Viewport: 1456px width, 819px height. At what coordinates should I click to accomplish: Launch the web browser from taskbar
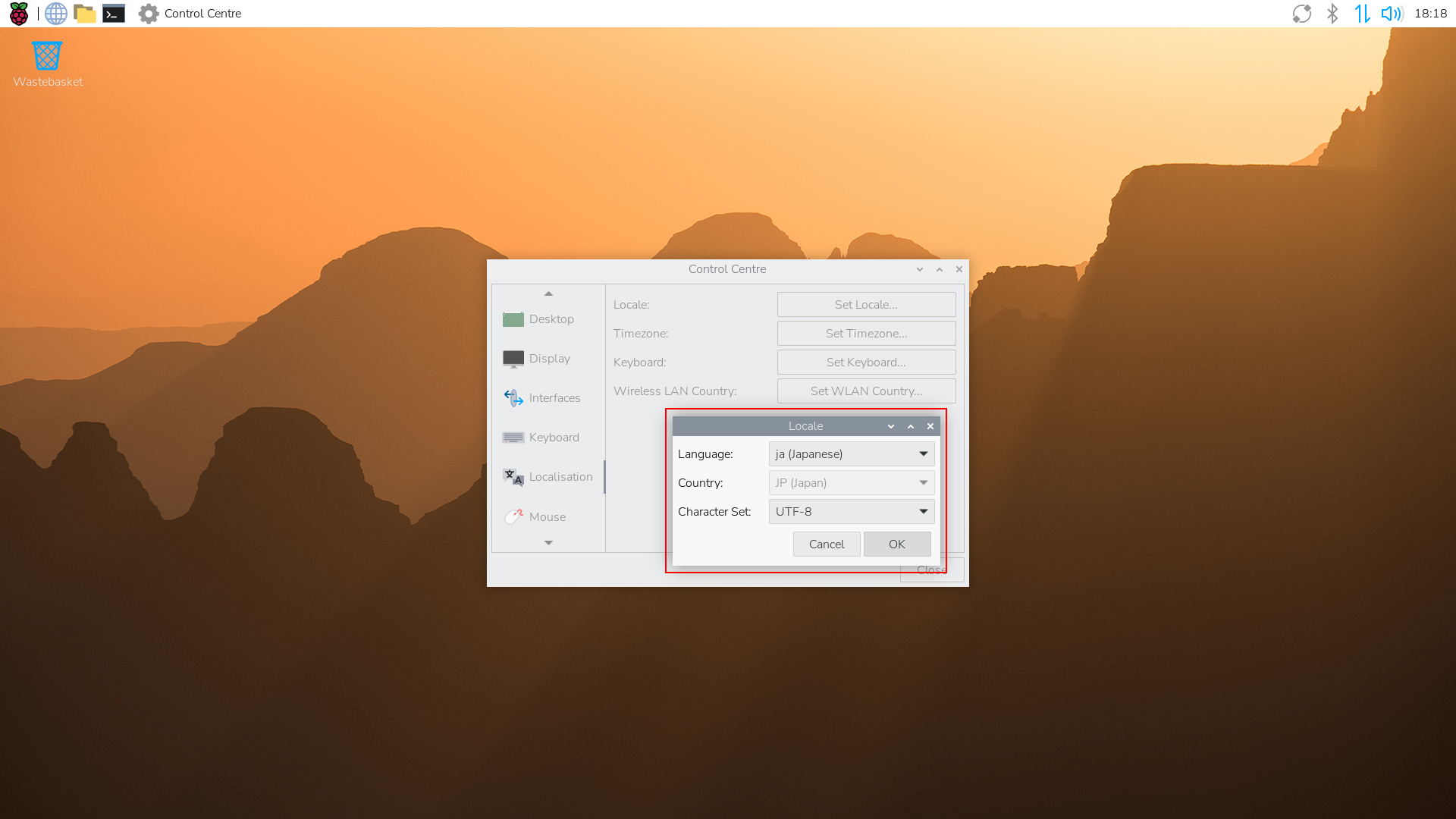pos(55,14)
